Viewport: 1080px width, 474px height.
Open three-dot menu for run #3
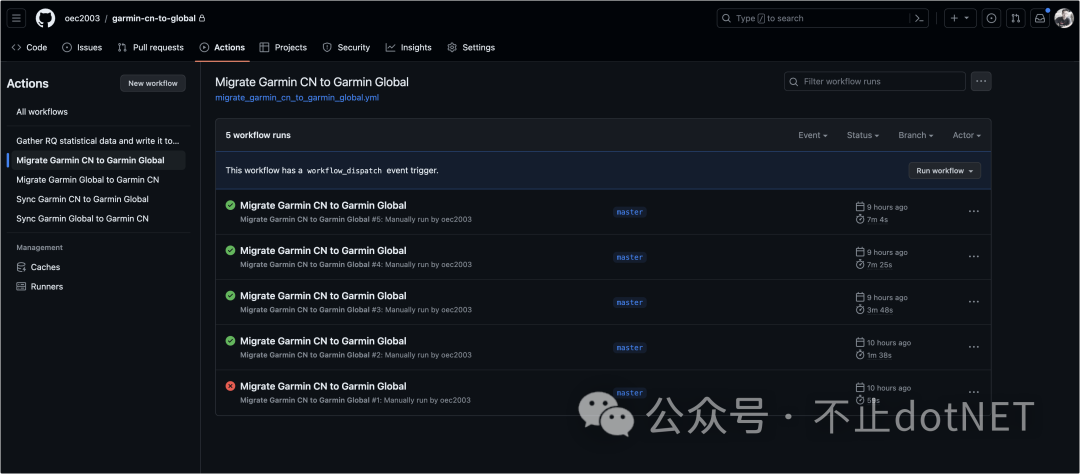[973, 302]
